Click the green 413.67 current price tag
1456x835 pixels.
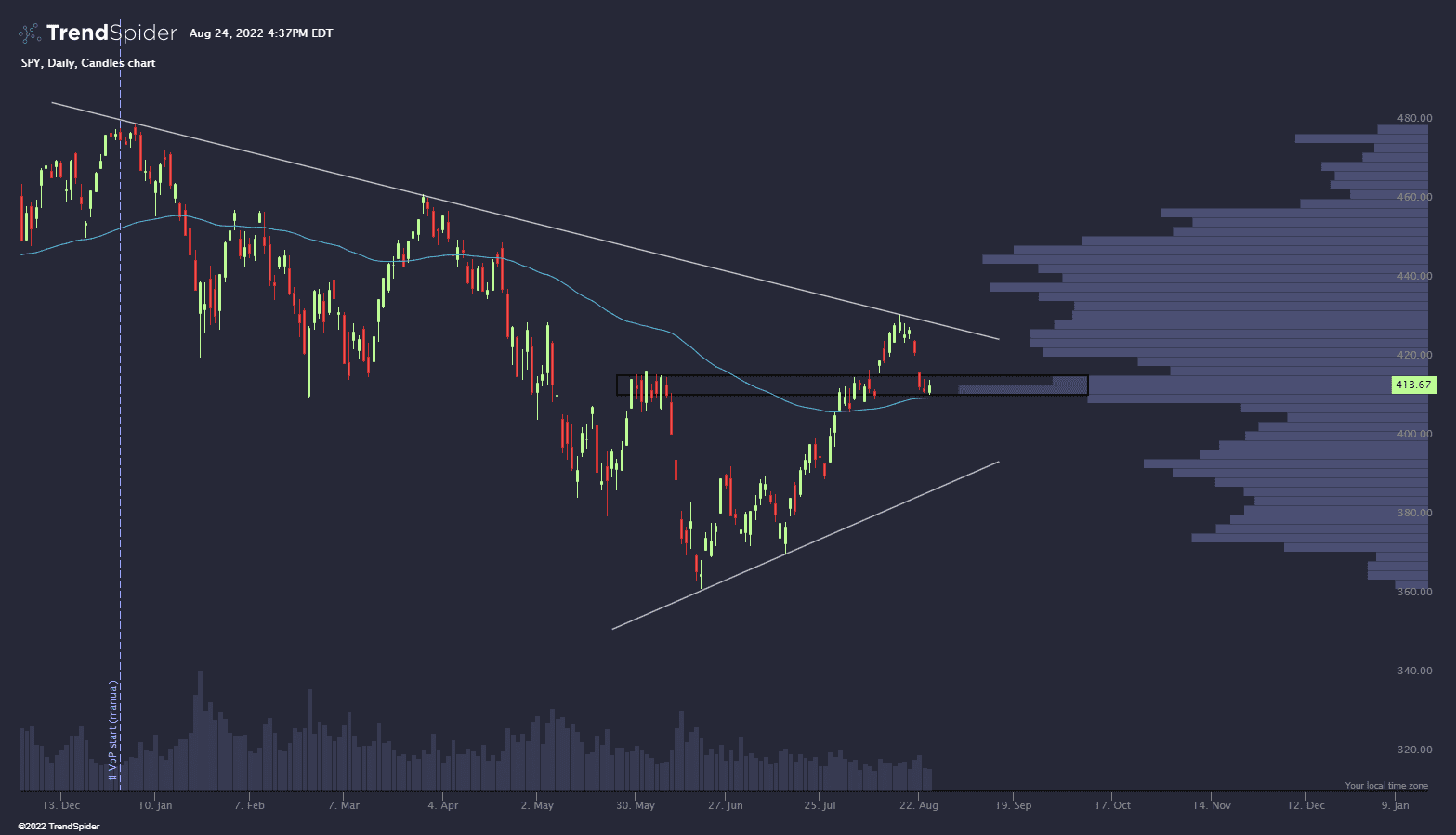1413,385
